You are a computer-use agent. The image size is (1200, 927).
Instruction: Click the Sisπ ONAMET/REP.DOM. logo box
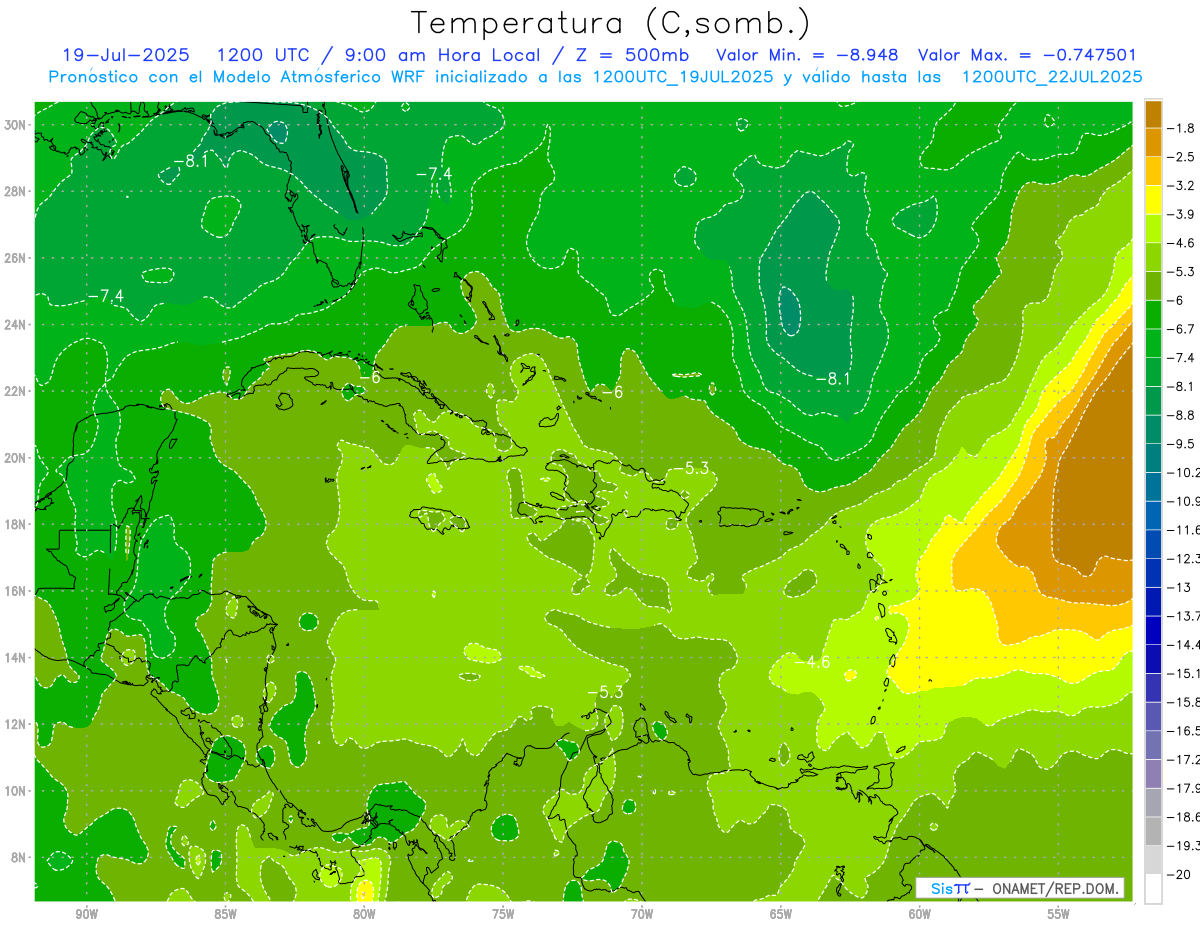(x=1020, y=888)
